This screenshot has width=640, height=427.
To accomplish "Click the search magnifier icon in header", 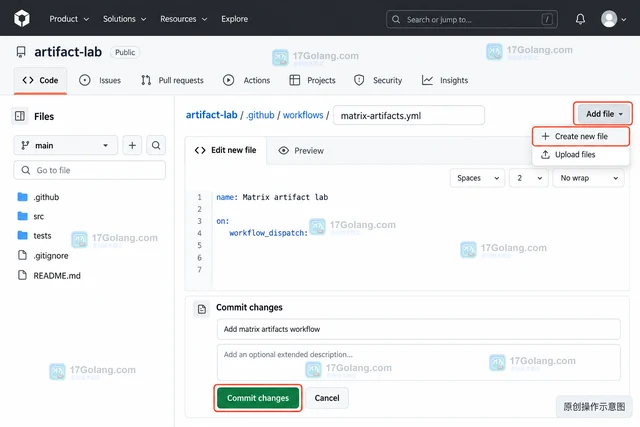I will (x=396, y=19).
